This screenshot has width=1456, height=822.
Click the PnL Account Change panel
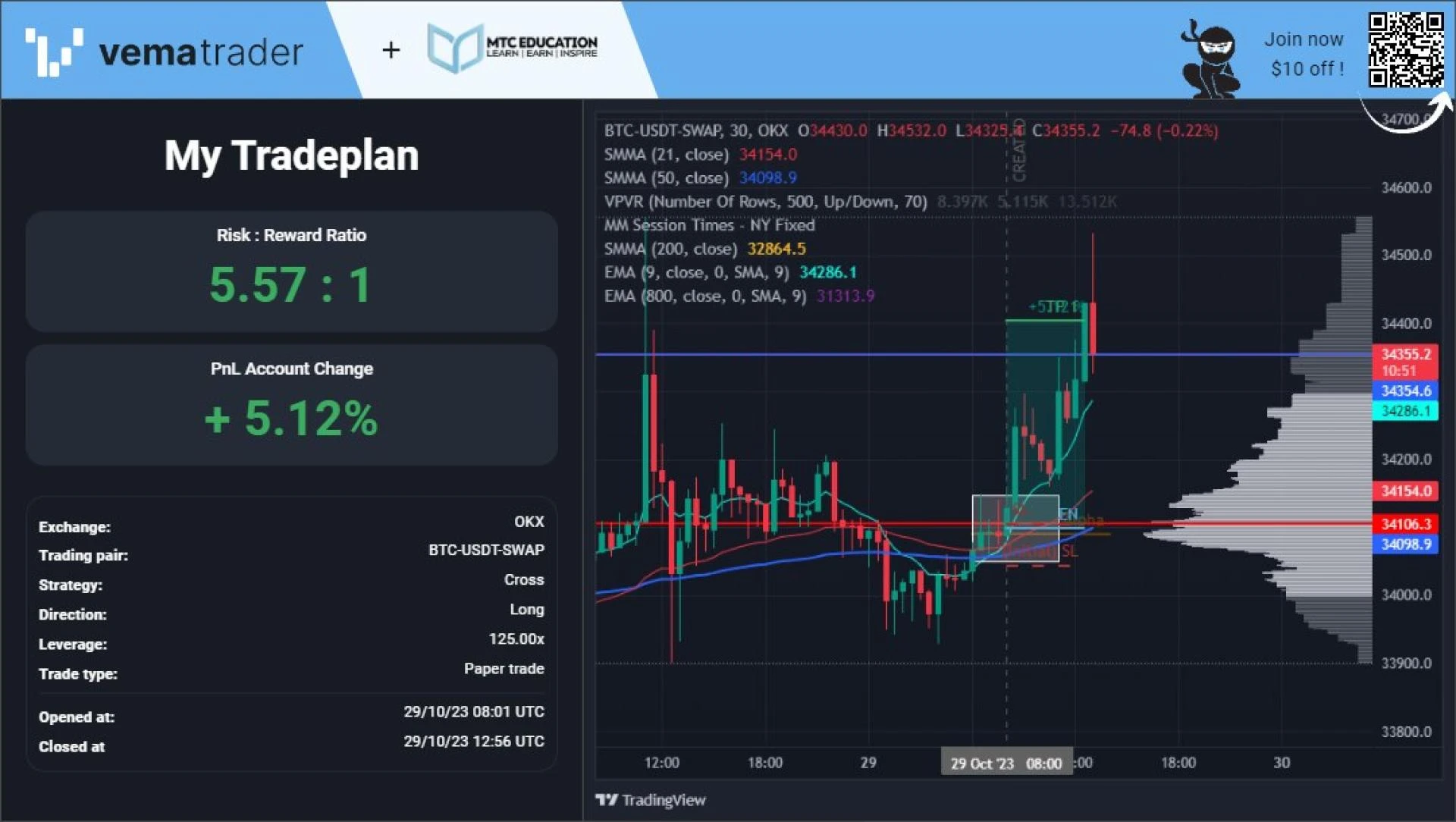pos(291,402)
